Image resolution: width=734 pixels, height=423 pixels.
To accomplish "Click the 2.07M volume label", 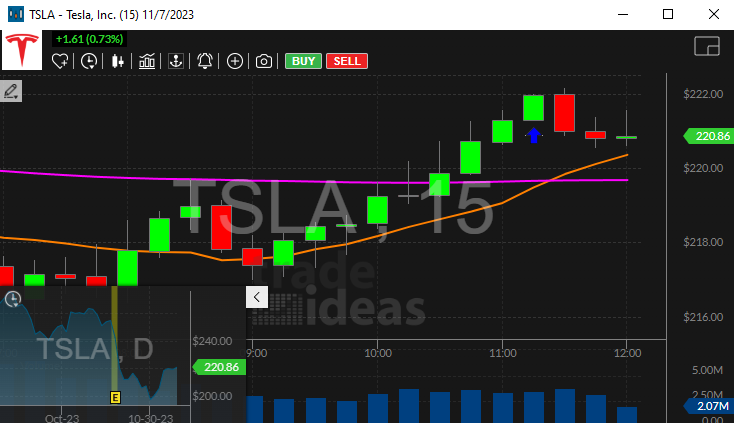I will point(709,406).
